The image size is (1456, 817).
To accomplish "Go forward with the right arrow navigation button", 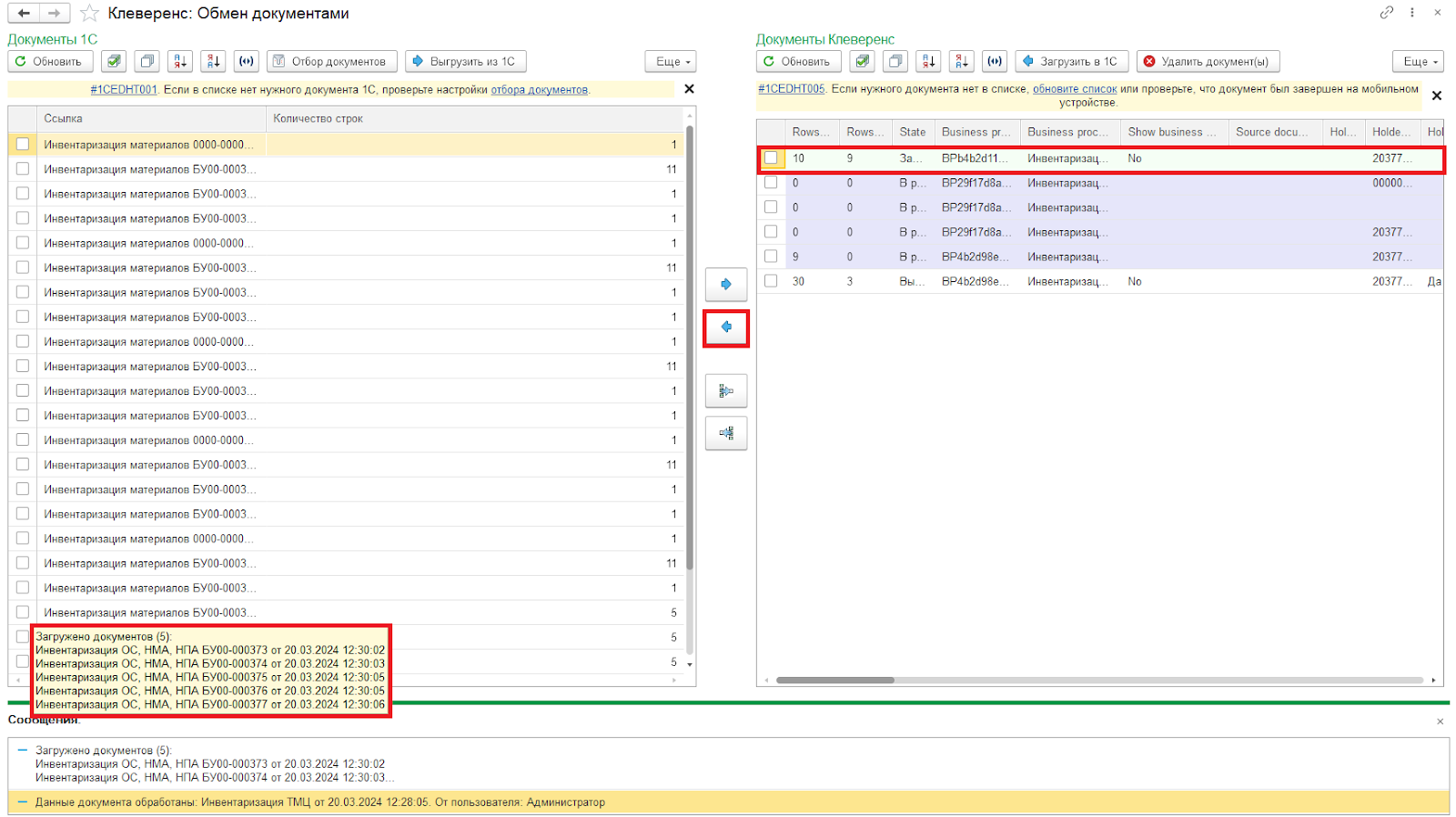I will [x=55, y=14].
